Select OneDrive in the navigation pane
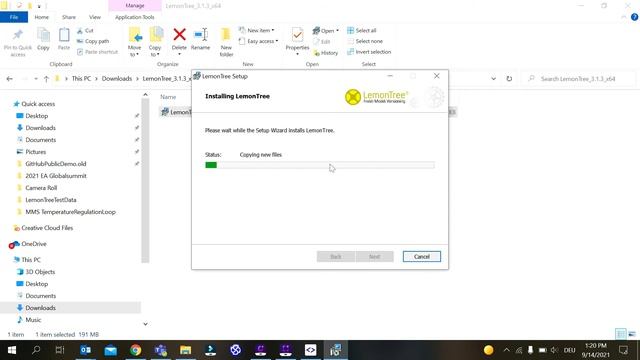Image resolution: width=640 pixels, height=360 pixels. [x=33, y=244]
